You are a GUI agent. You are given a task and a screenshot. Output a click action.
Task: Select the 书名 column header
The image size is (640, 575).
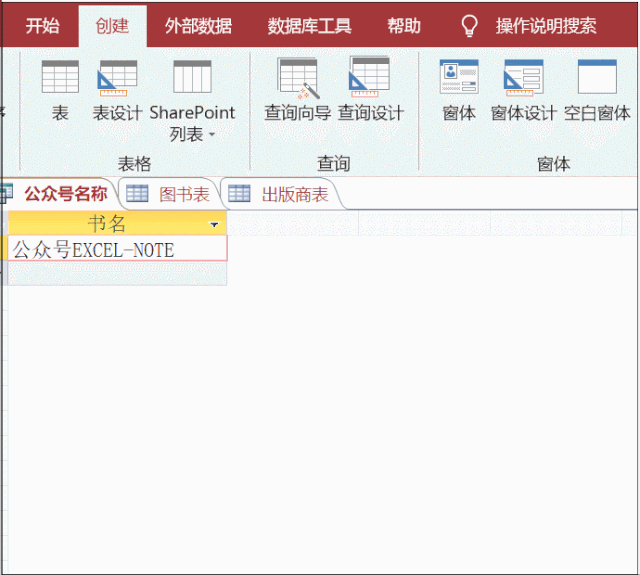pyautogui.click(x=118, y=223)
